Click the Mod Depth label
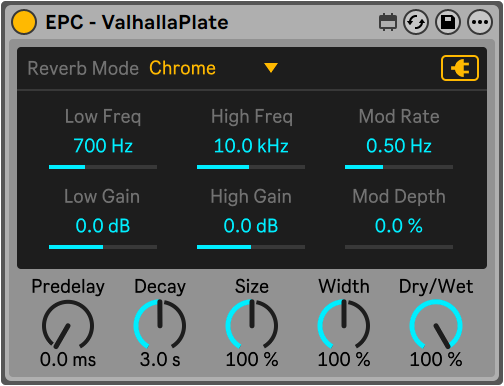504x386 pixels. pyautogui.click(x=399, y=197)
